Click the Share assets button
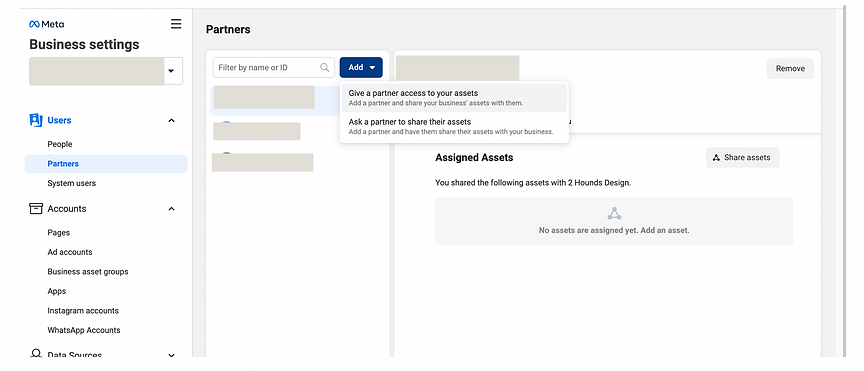This screenshot has height=371, width=864. click(742, 158)
